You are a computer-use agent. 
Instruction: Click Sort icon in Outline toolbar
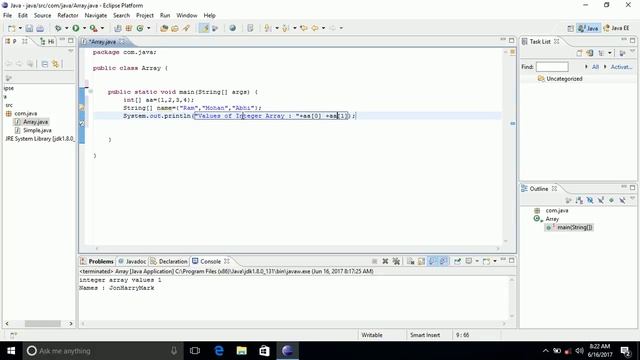[579, 200]
